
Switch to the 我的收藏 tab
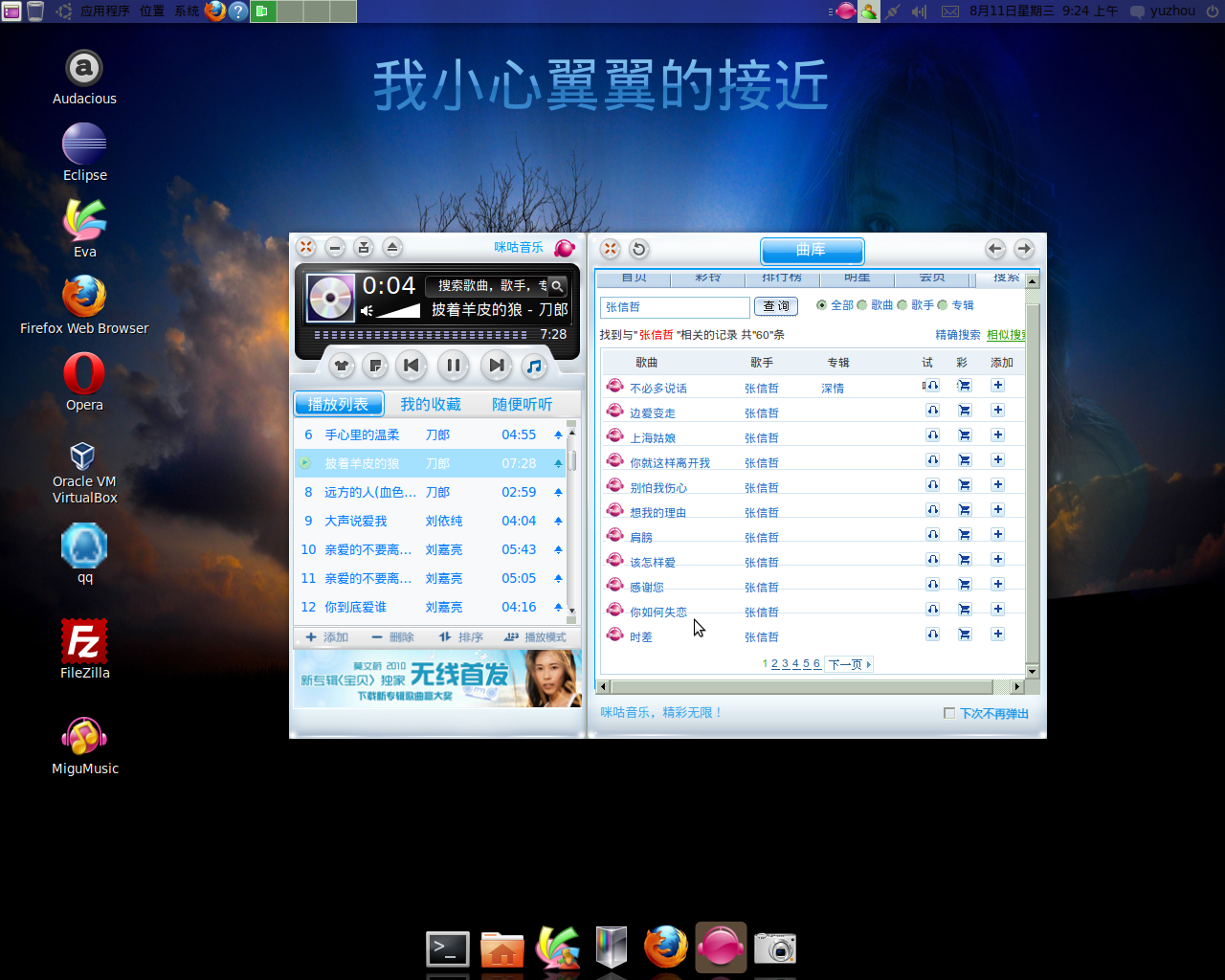[x=431, y=404]
